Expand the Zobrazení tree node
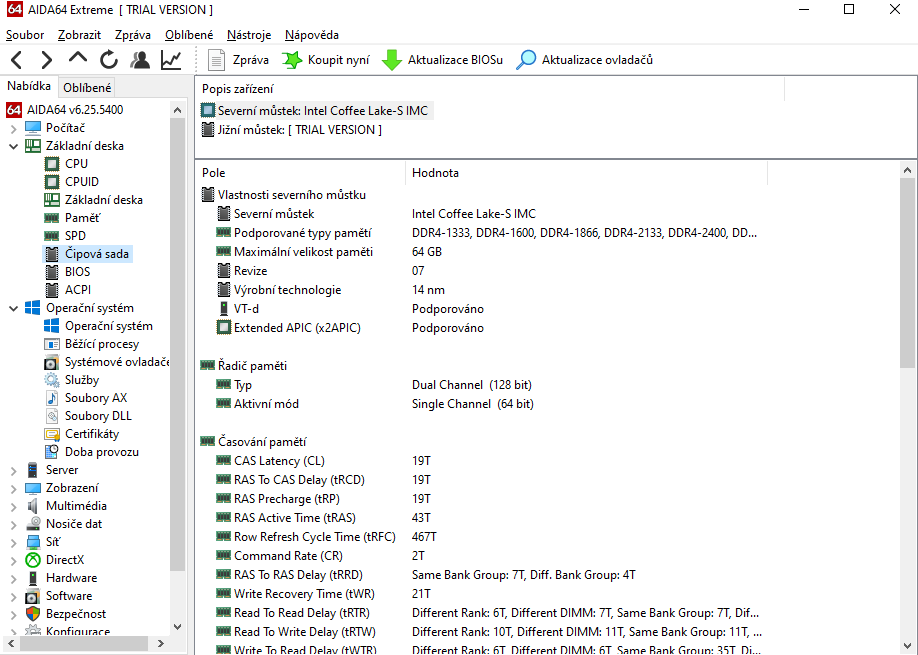This screenshot has width=918, height=655. coord(13,488)
